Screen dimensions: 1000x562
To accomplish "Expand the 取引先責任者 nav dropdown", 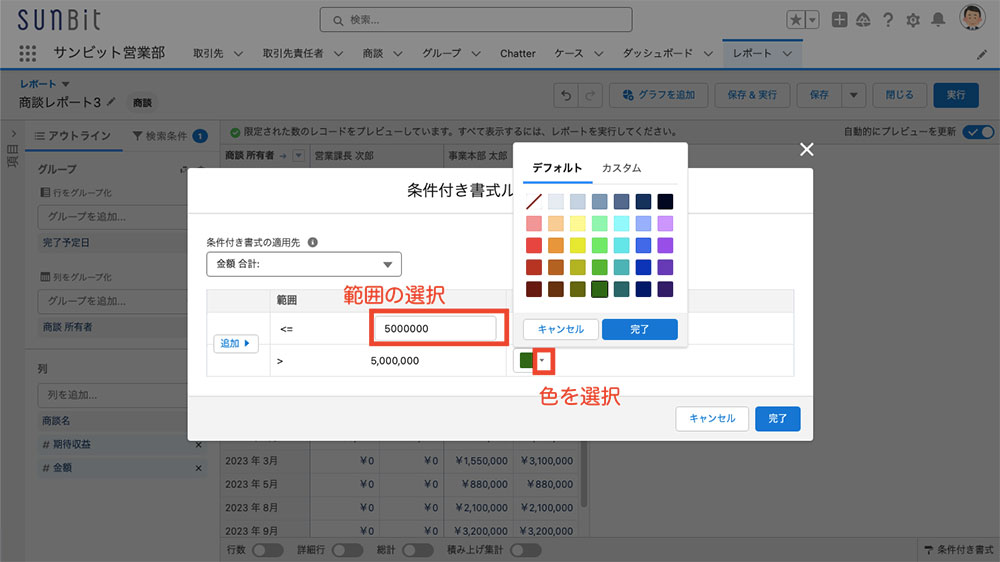I will 338,54.
